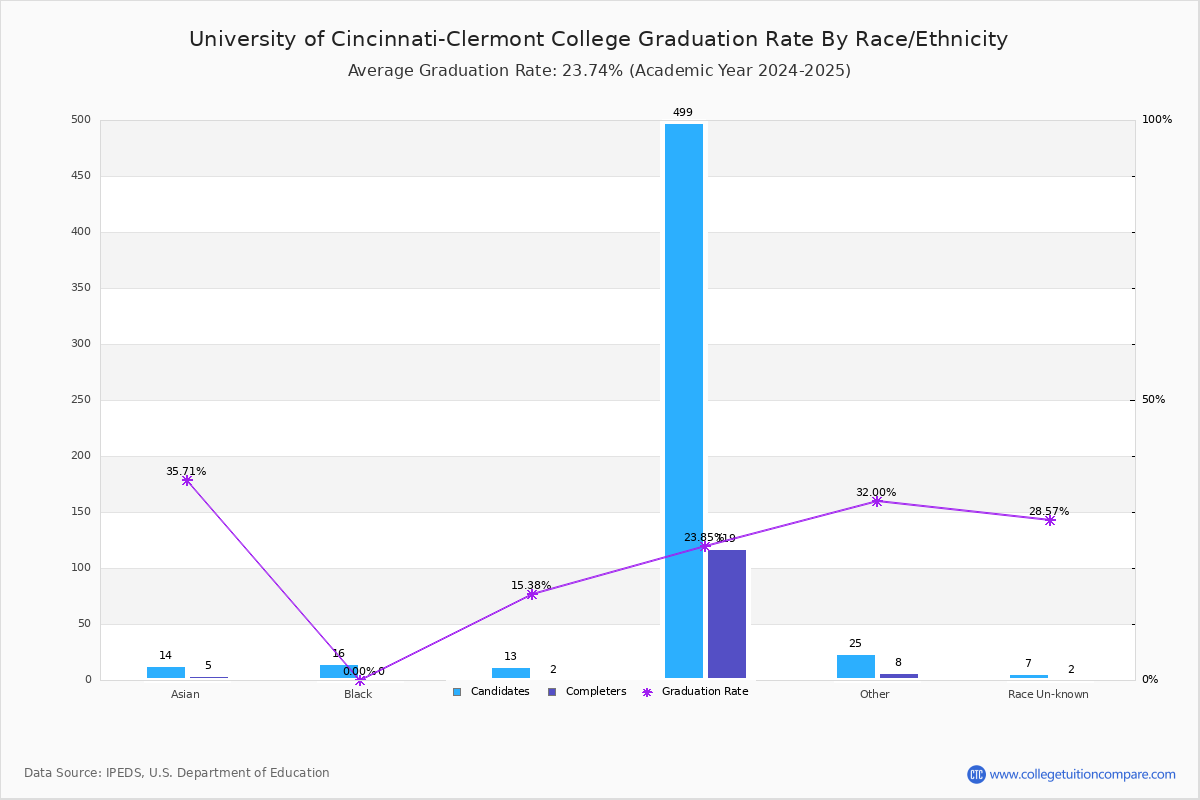Toggle the Graduation Rate legend entry
Viewport: 1200px width, 800px height.
point(695,692)
